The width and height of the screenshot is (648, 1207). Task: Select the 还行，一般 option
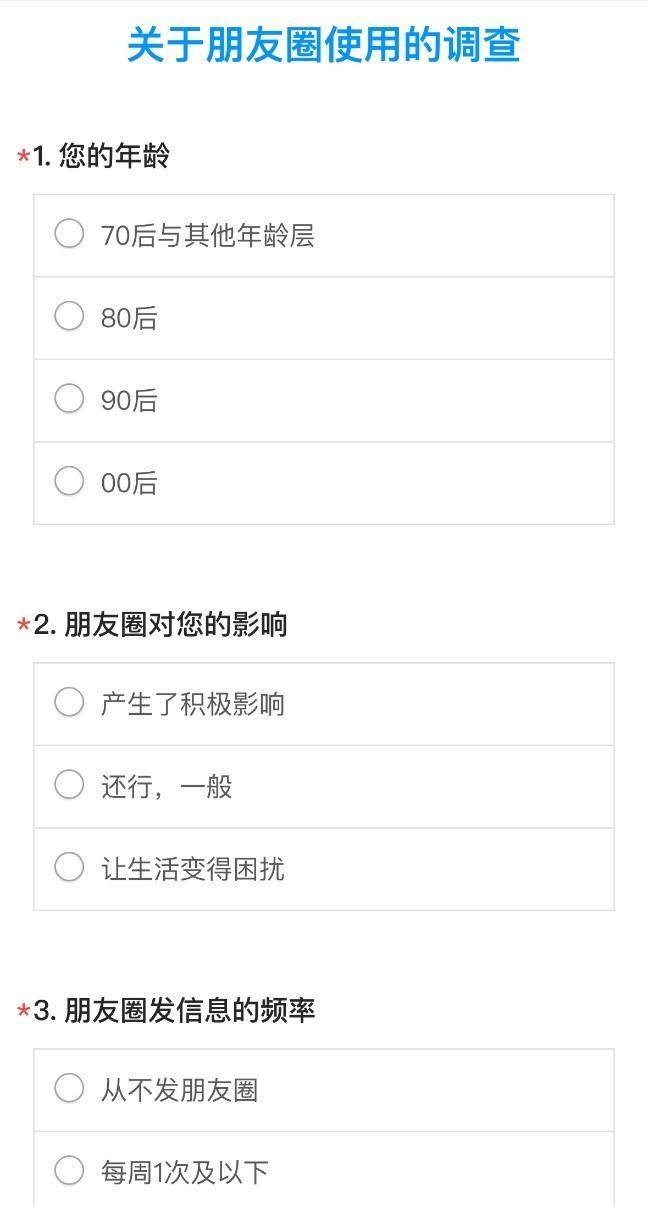69,785
